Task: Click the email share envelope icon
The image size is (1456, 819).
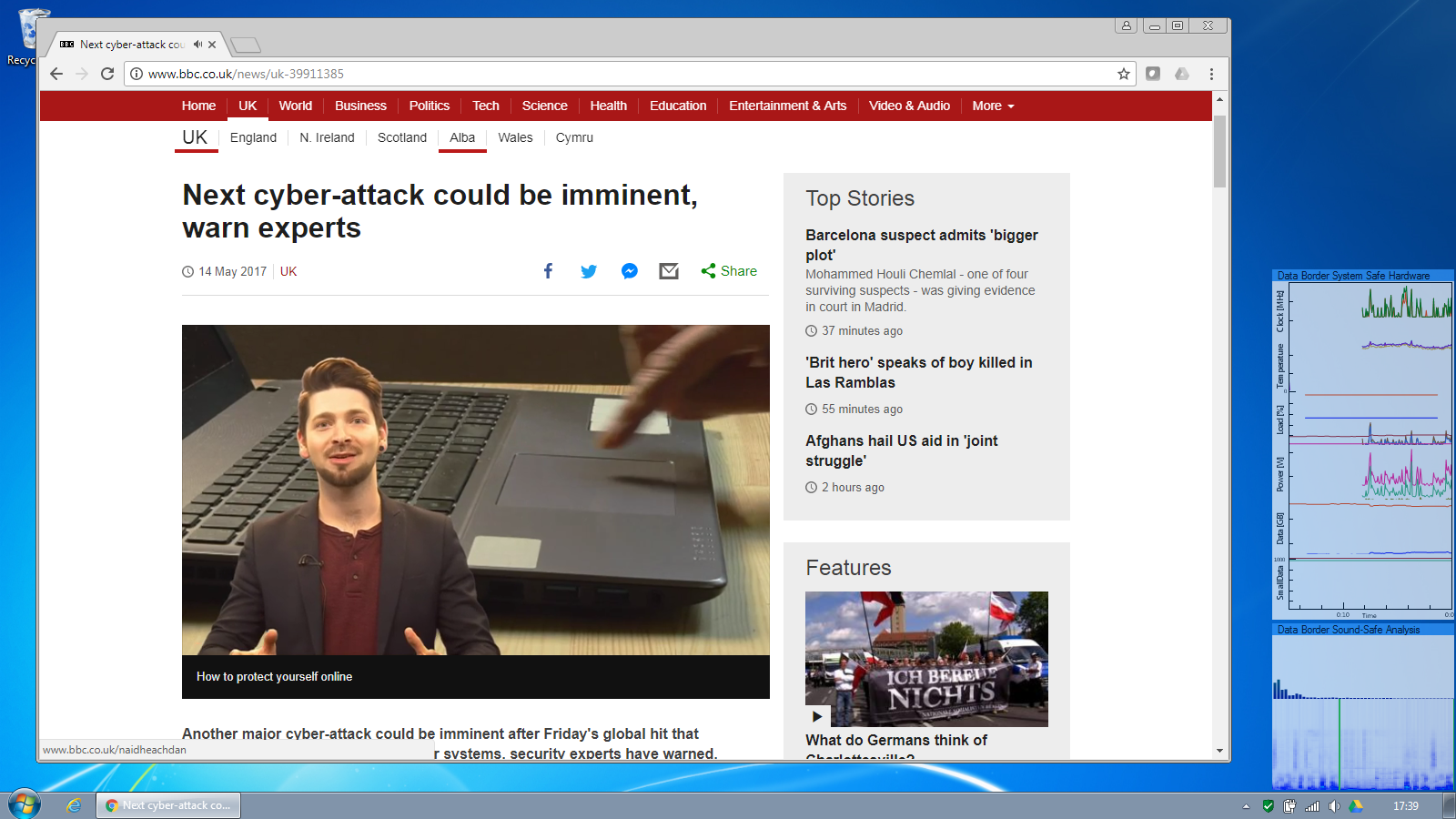Action: click(x=669, y=271)
